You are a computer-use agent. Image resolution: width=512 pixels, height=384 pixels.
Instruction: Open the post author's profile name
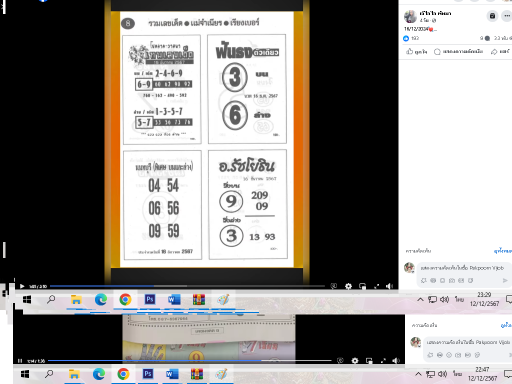point(435,13)
